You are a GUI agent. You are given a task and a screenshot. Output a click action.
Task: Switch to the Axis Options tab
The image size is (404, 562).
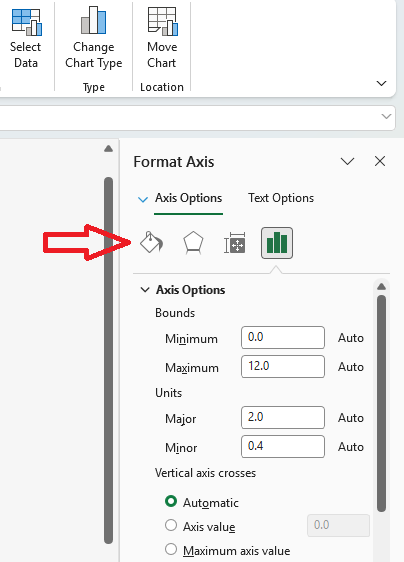pos(189,198)
